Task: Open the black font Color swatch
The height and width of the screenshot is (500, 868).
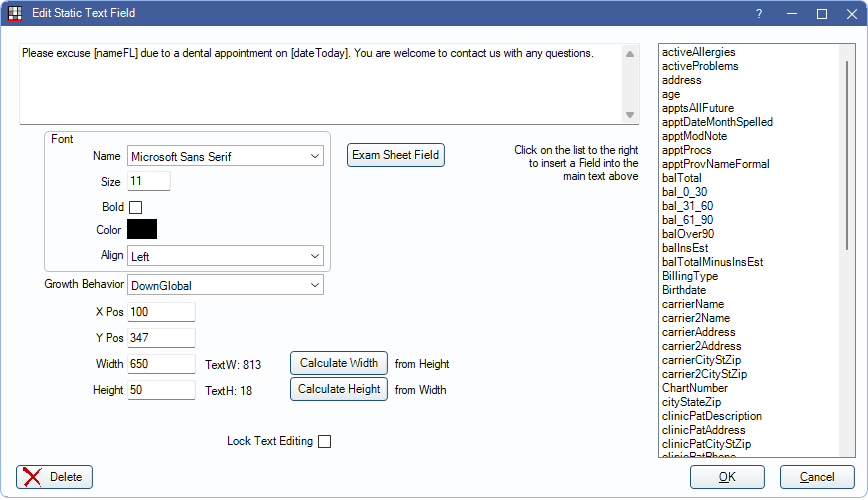Action: 142,230
